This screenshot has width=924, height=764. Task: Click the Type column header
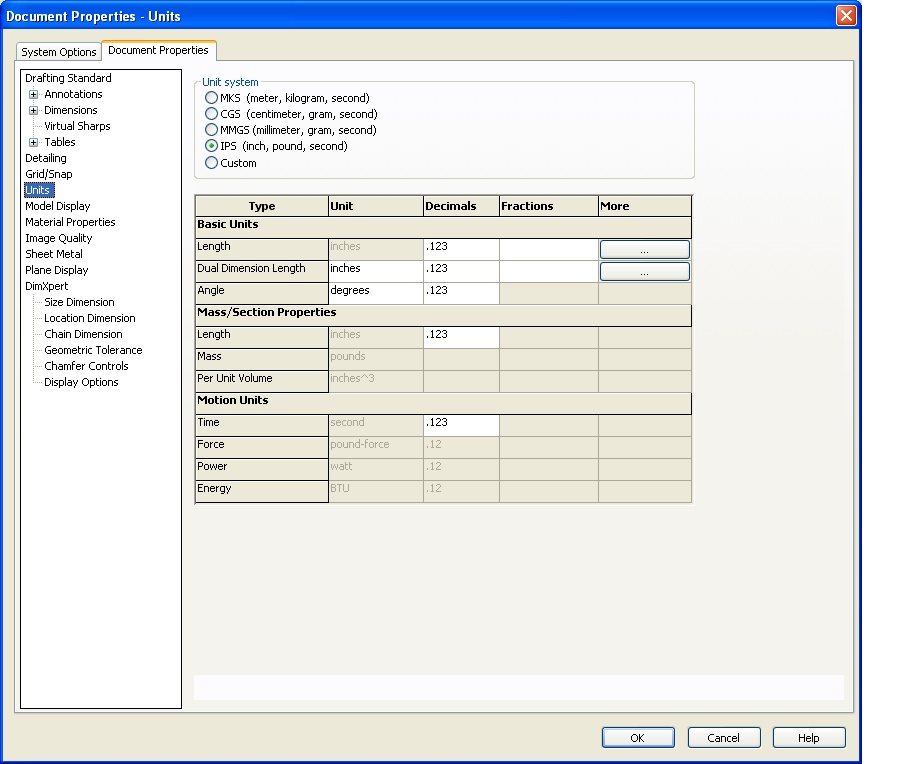click(x=262, y=206)
